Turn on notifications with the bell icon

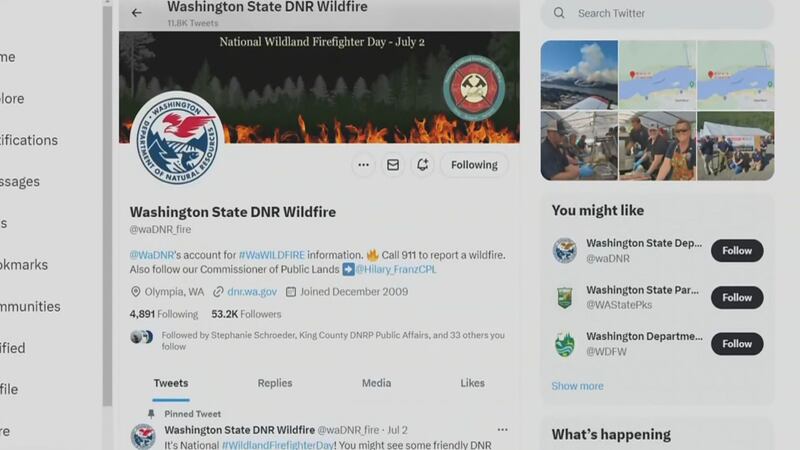422,165
